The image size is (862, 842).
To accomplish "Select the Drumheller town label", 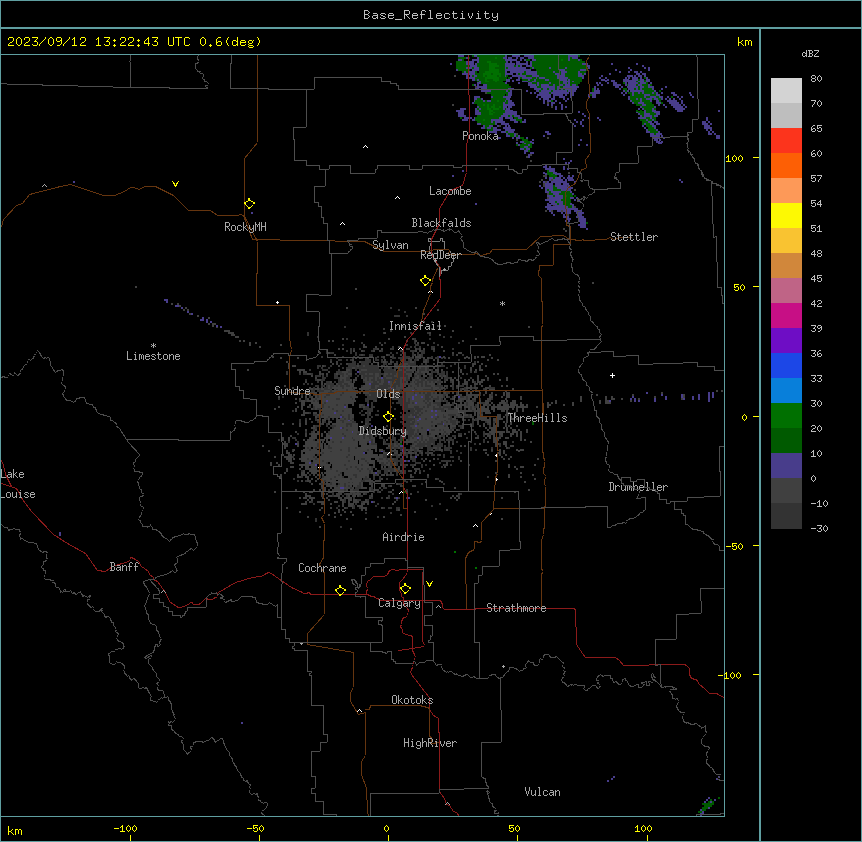I will 638,487.
